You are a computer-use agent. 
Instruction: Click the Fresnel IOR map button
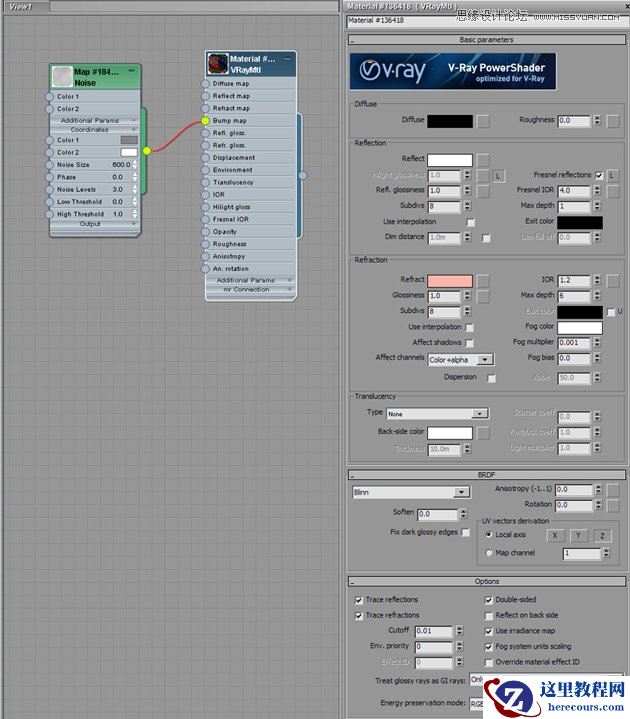[x=613, y=191]
